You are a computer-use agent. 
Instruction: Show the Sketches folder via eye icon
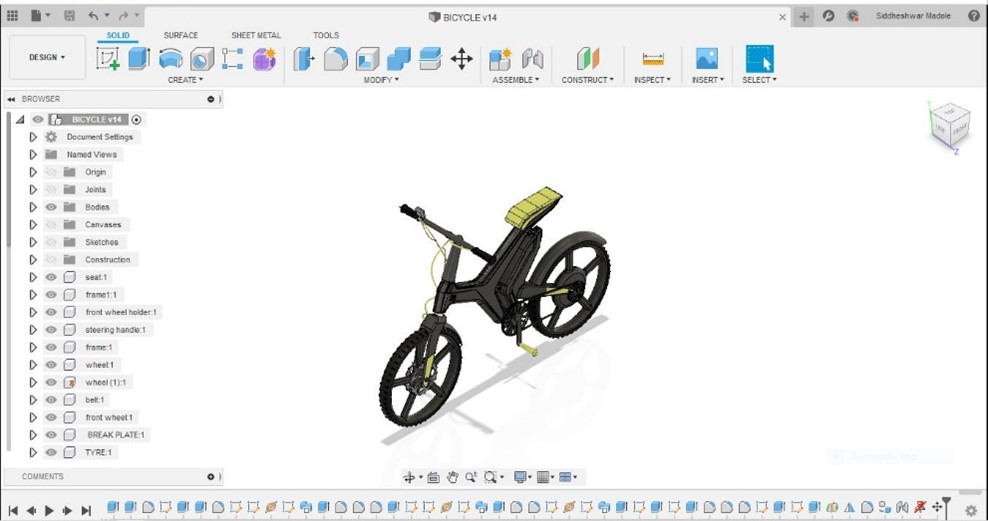pos(51,242)
